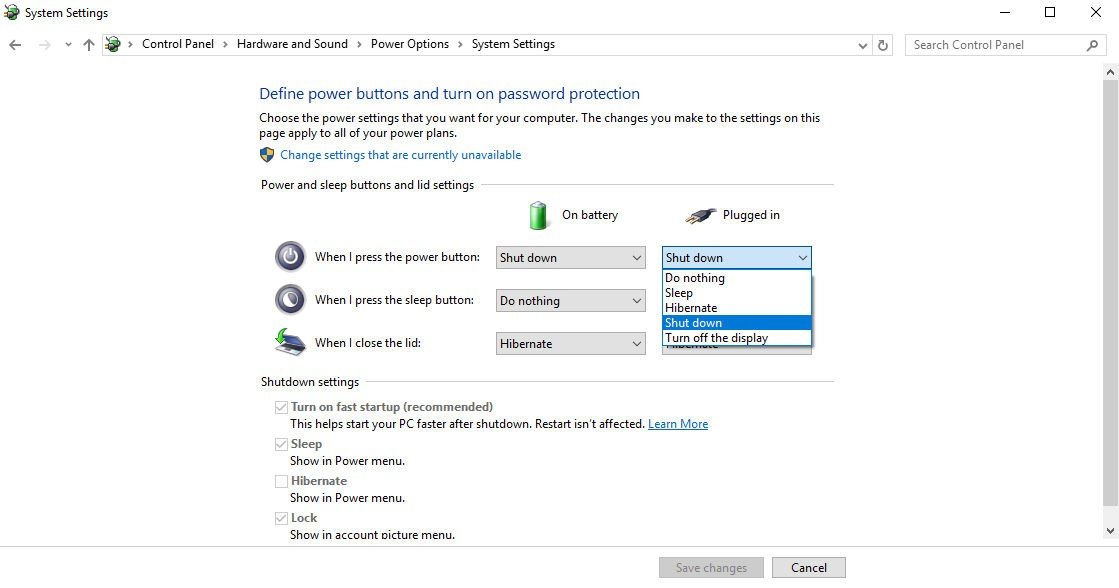
Task: Choose highlighted Shut down list option
Action: click(x=736, y=323)
